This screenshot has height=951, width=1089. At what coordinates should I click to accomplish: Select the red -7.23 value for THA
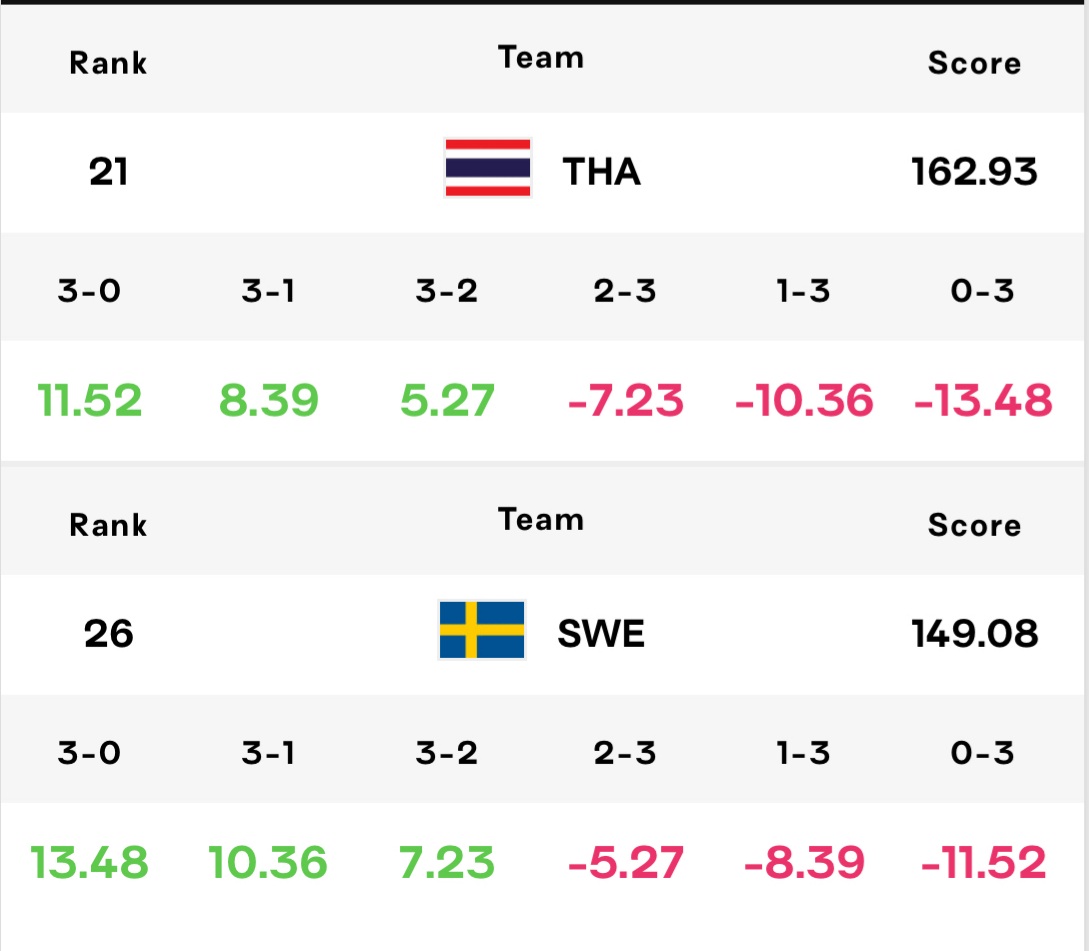(626, 401)
